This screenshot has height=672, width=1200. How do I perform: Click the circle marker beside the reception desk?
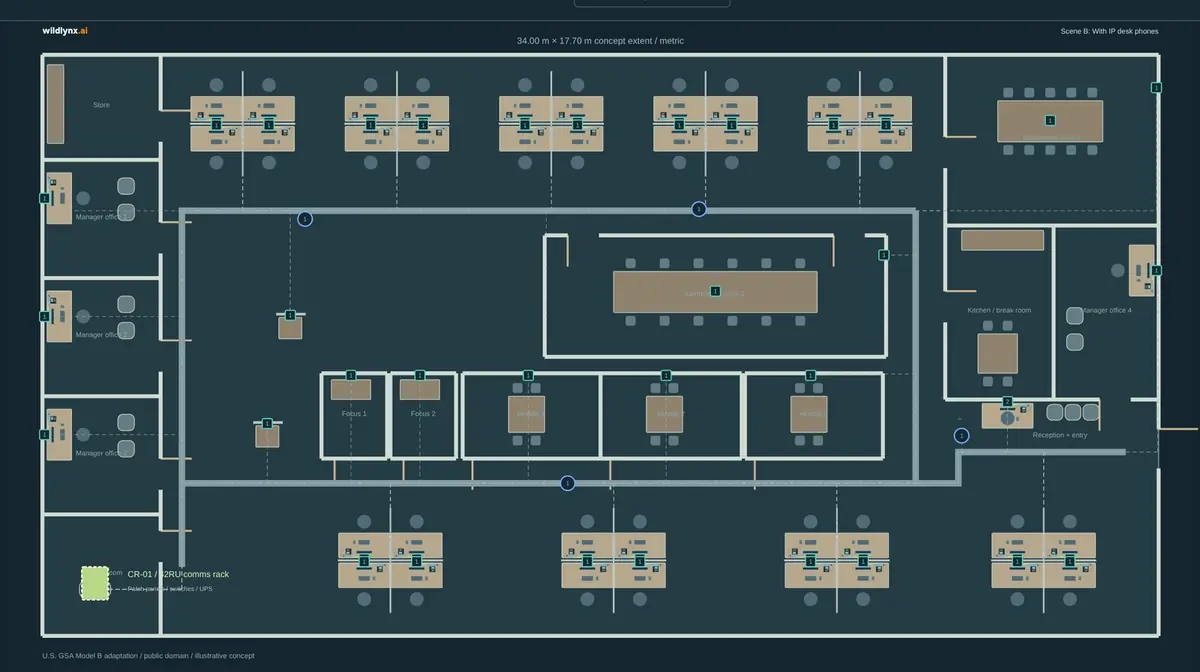(962, 435)
